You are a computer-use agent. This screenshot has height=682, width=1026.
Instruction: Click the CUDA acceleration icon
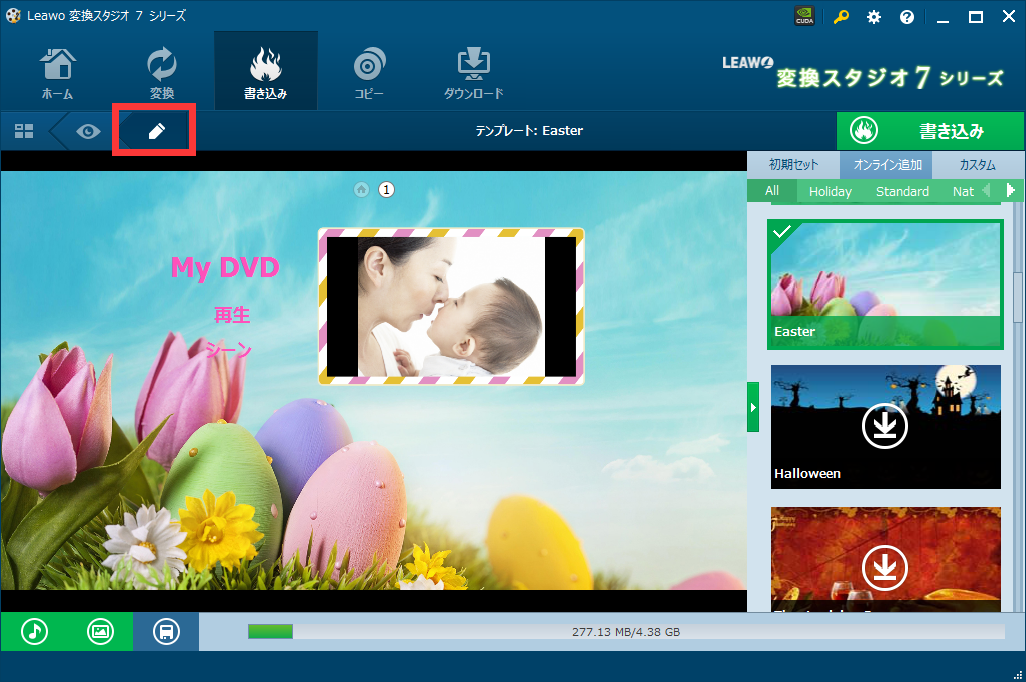pyautogui.click(x=805, y=17)
